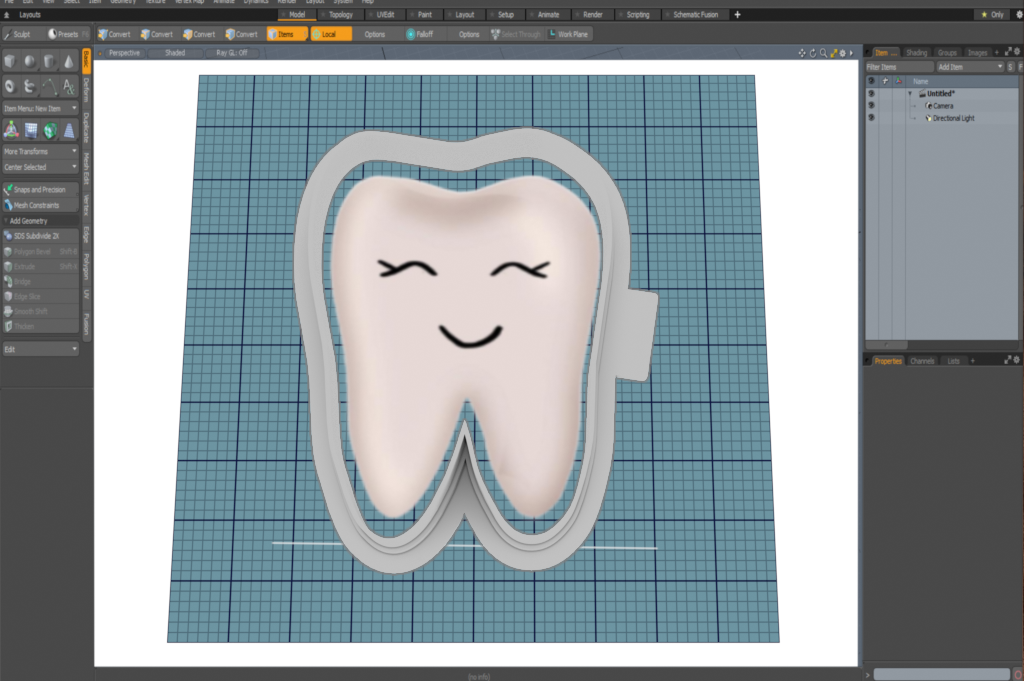Screen dimensions: 1024x681
Task: Click the blue grid mesh icon
Action: (31, 131)
